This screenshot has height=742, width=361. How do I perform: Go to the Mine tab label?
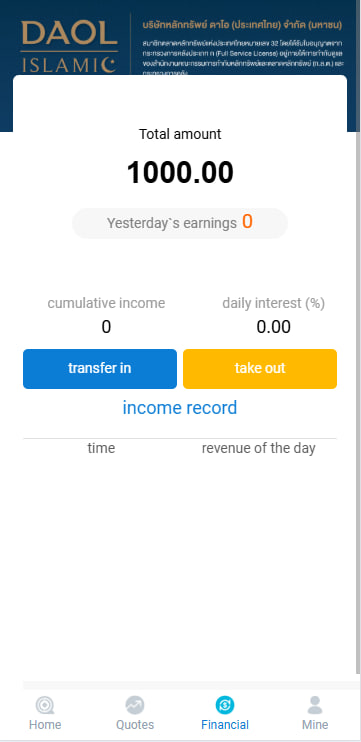315,724
